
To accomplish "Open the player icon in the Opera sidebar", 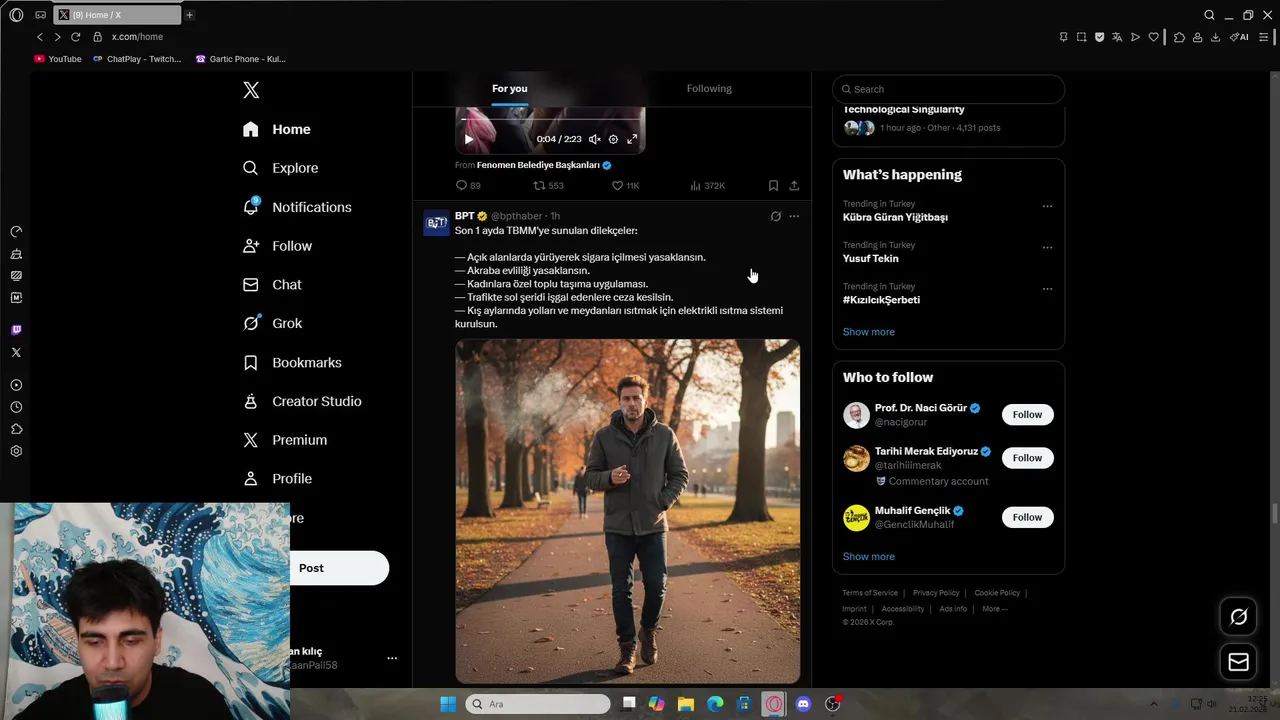I will click(x=16, y=385).
